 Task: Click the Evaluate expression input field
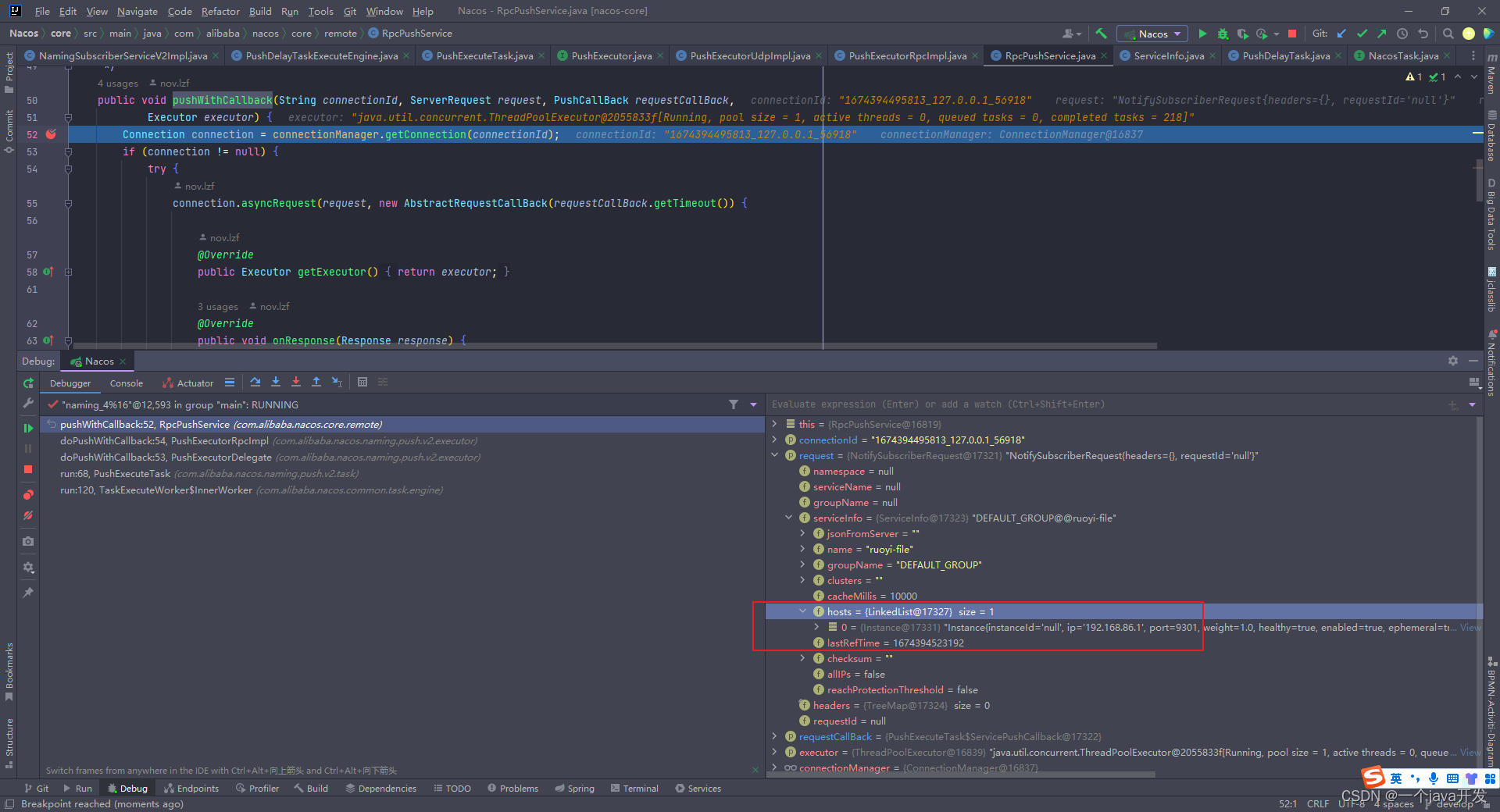pyautogui.click(x=1105, y=404)
